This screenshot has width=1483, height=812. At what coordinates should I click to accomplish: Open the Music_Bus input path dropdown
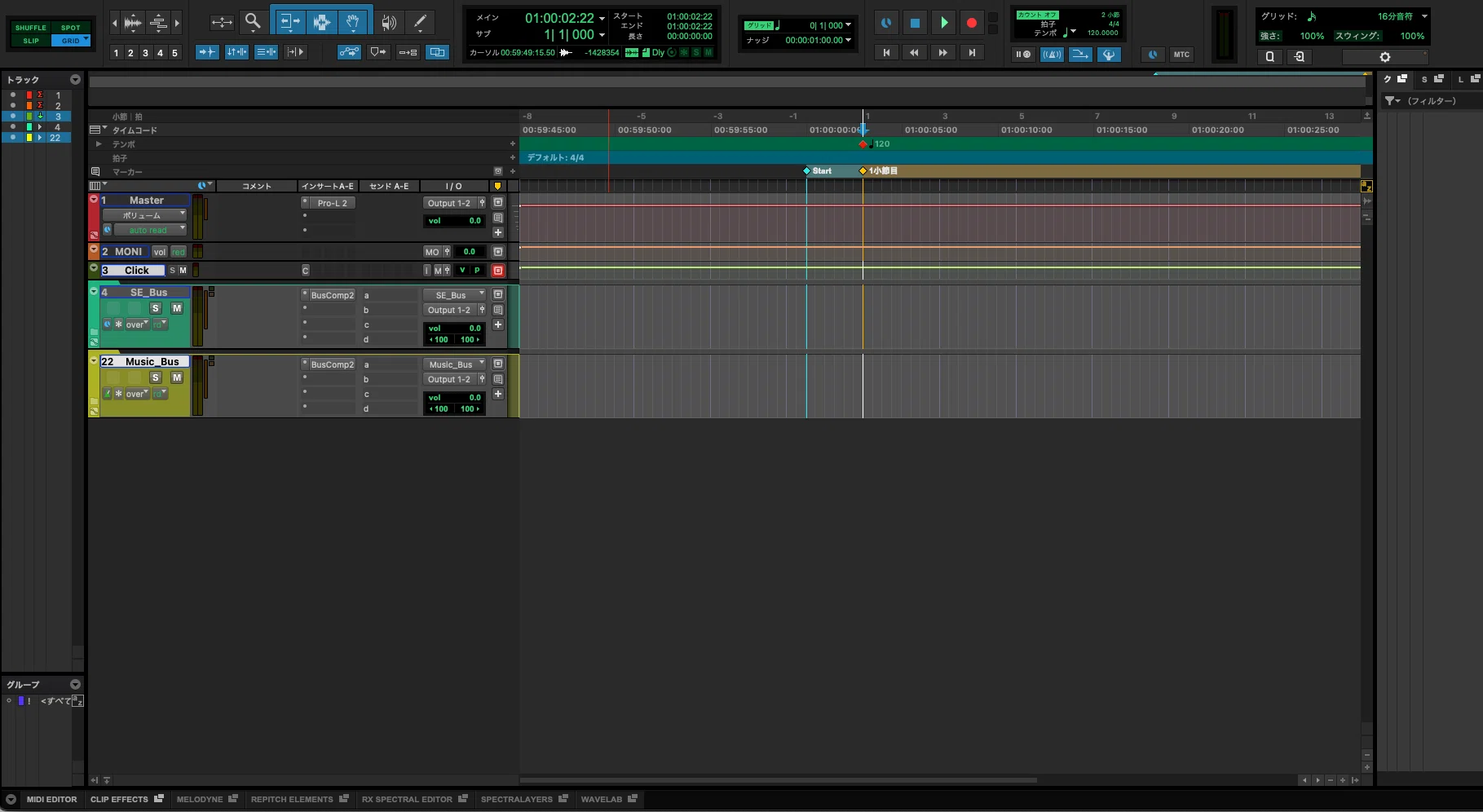coord(454,364)
